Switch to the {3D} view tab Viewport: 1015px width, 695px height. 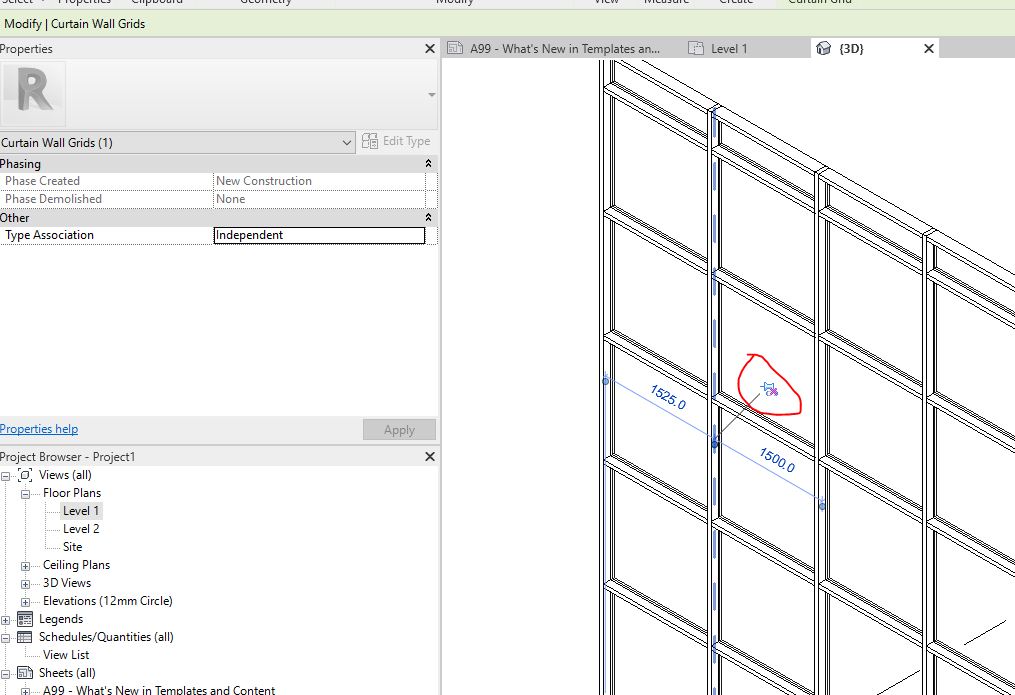coord(851,49)
